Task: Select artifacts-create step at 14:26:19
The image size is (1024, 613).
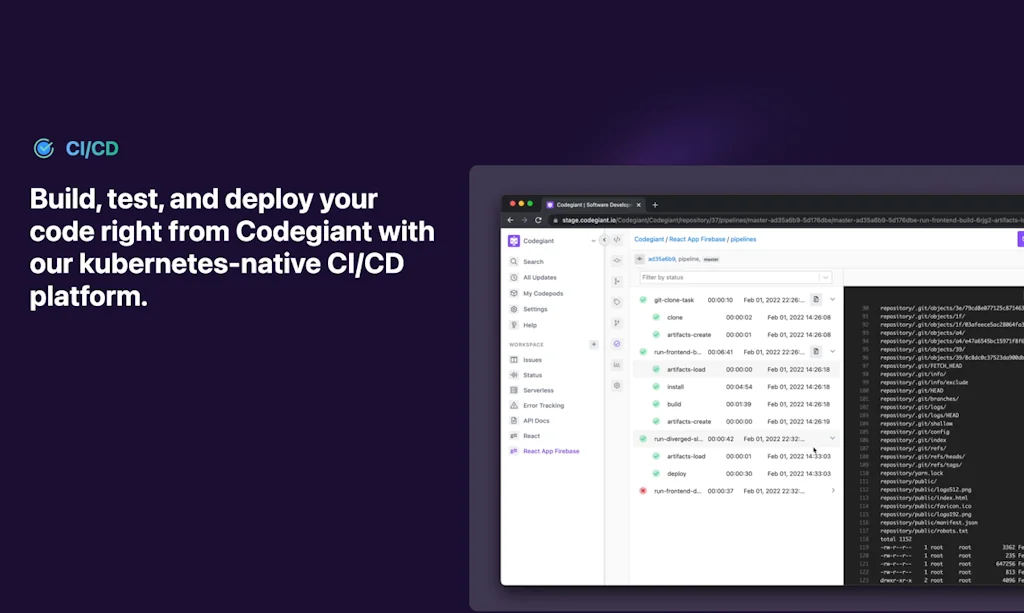Action: pos(736,422)
